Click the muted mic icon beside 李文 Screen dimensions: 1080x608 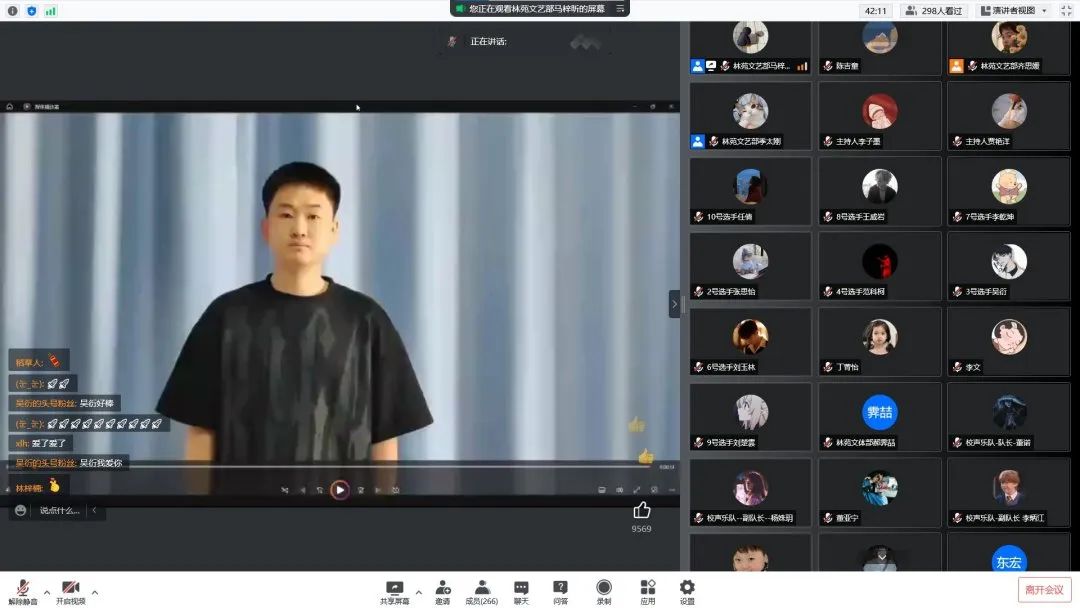[957, 367]
